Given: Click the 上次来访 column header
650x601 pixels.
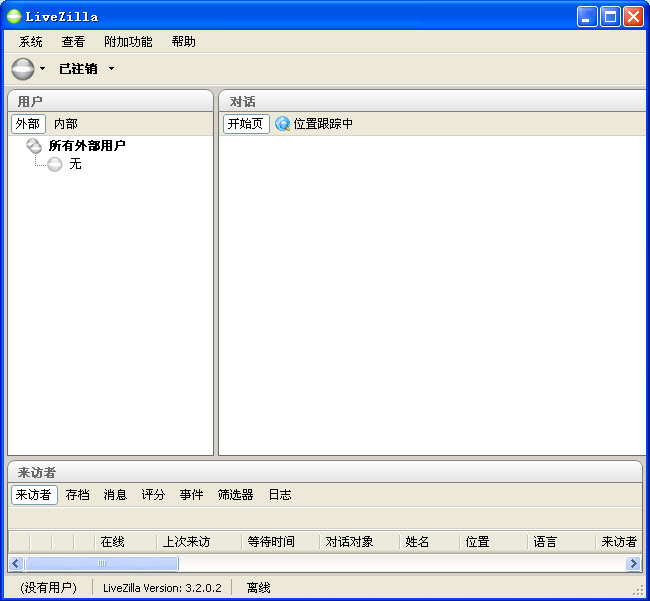Looking at the screenshot, I should tap(199, 541).
